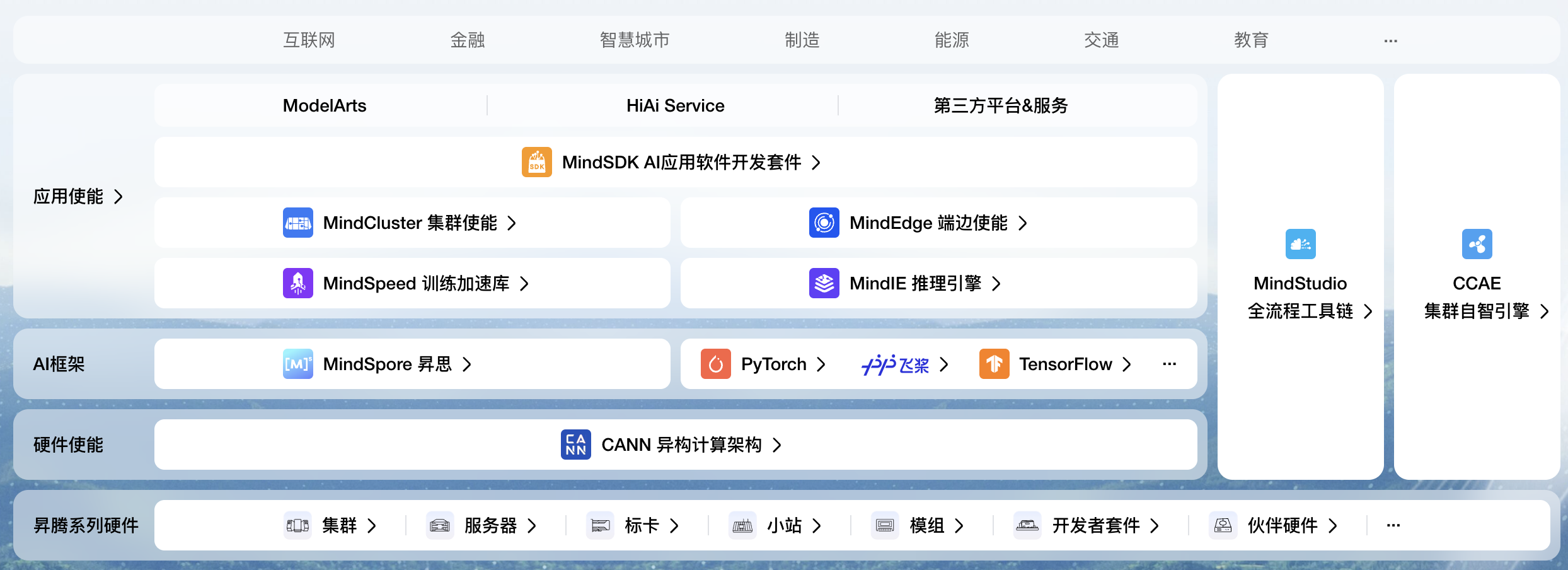Image resolution: width=1568 pixels, height=570 pixels.
Task: Open the MindStudio title link
Action: (1300, 284)
